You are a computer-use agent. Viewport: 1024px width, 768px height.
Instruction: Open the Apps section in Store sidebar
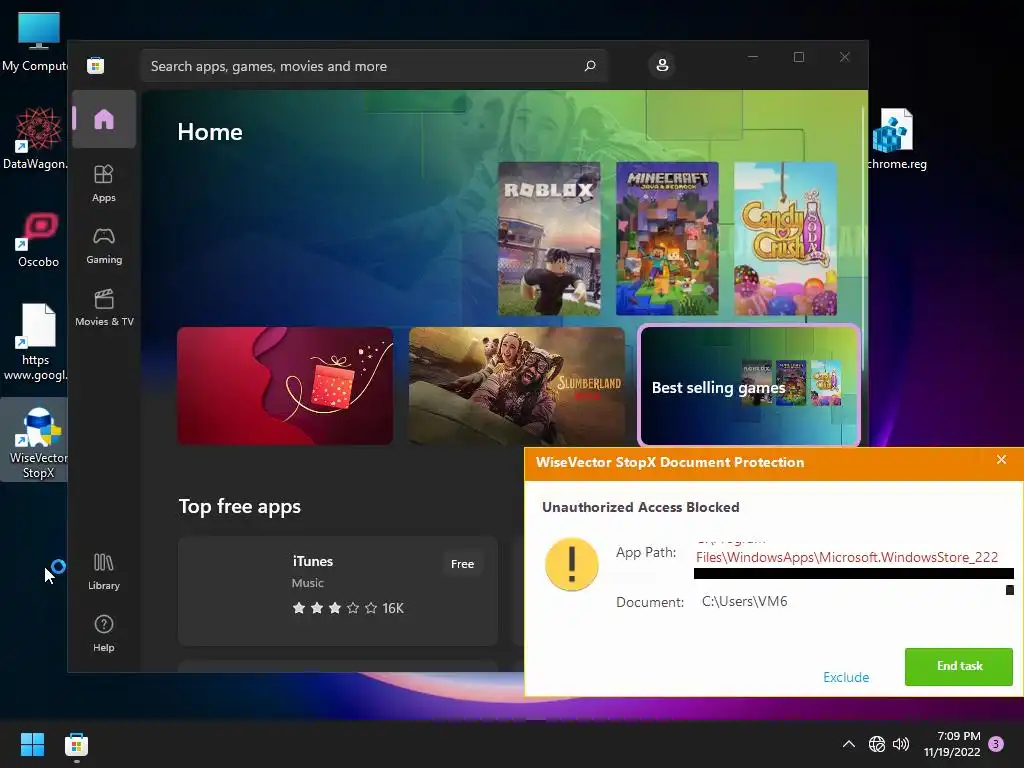(x=104, y=184)
